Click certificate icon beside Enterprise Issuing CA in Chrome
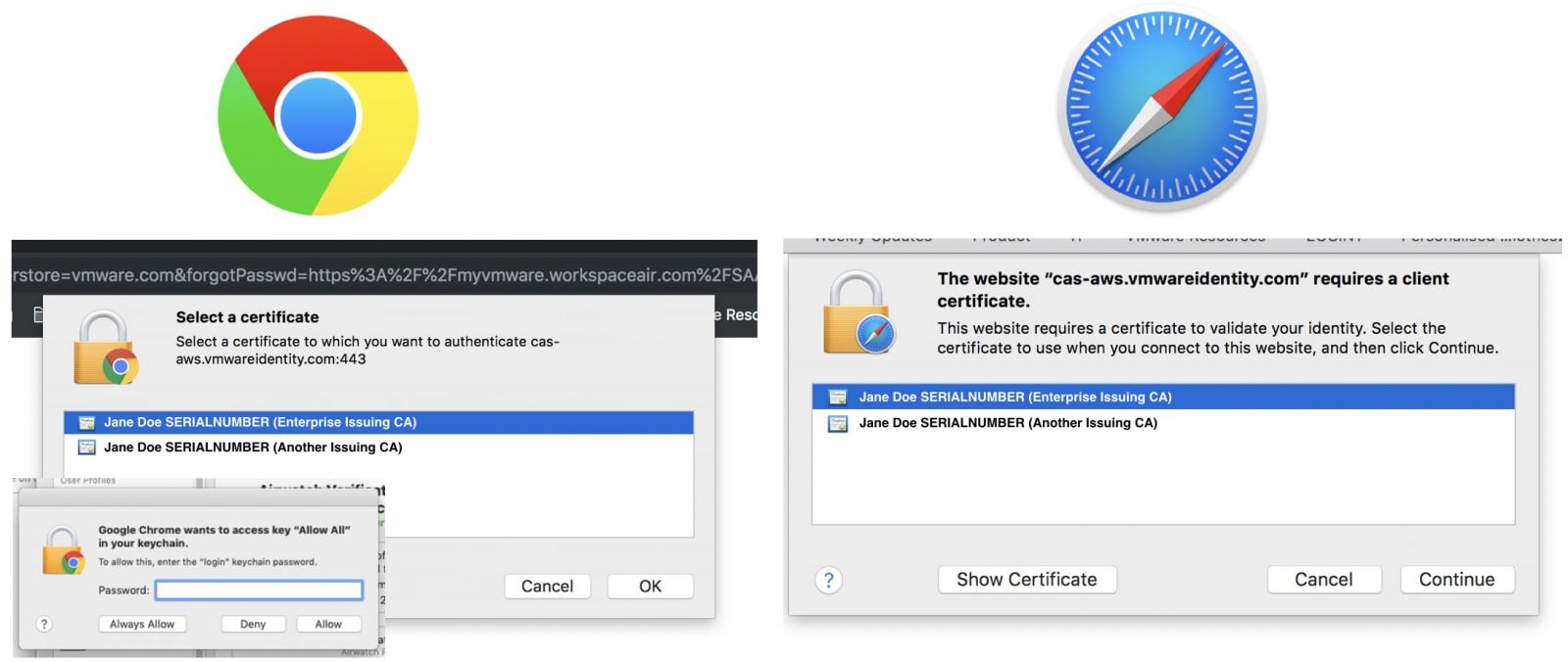Screen dimensions: 1568x662 (86, 422)
